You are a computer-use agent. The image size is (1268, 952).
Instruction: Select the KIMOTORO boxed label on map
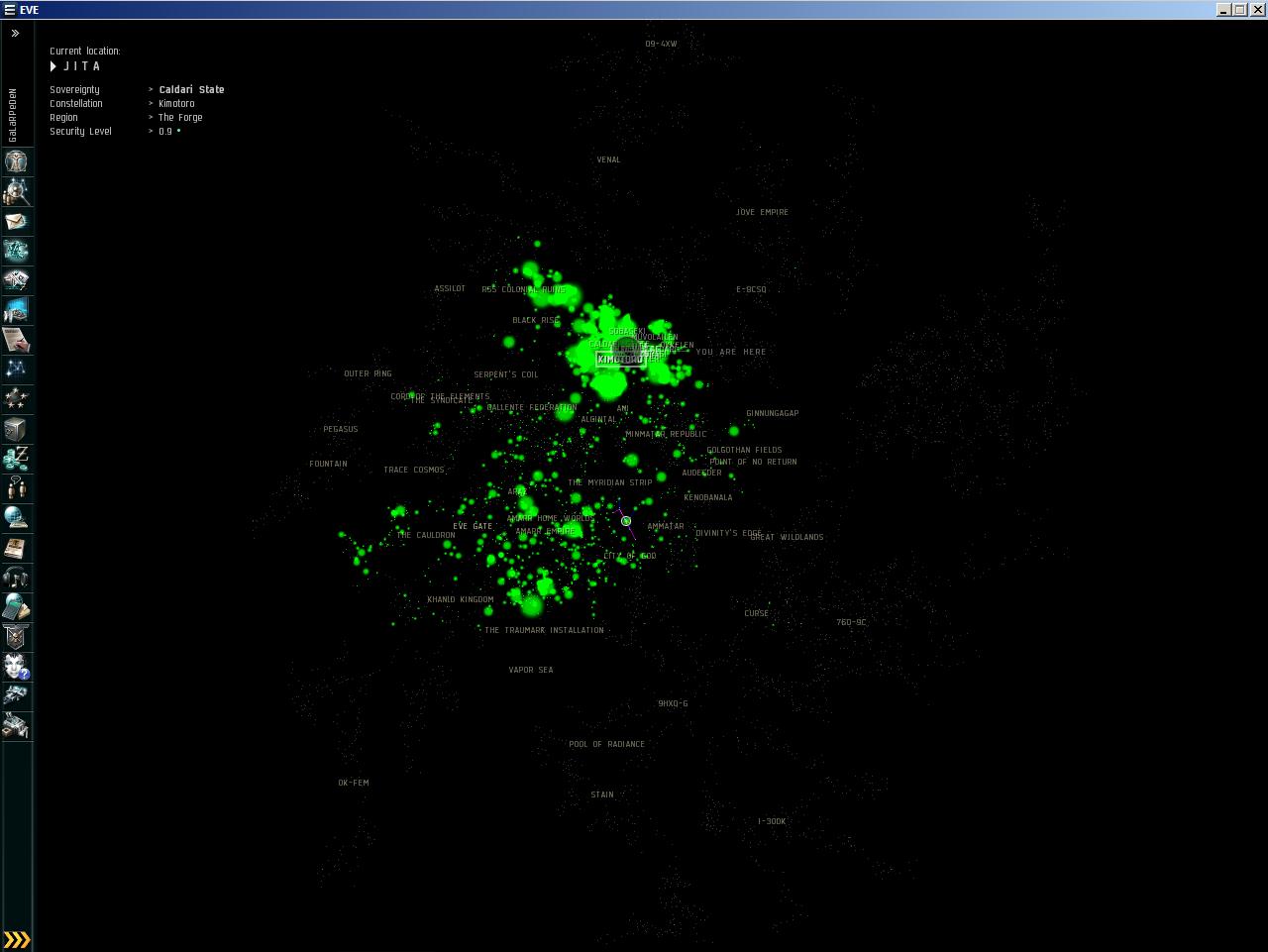(x=620, y=359)
